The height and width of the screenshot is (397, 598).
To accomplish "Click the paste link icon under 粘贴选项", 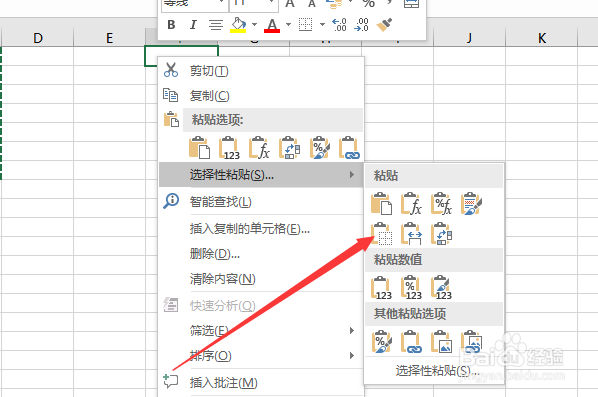I will click(349, 148).
